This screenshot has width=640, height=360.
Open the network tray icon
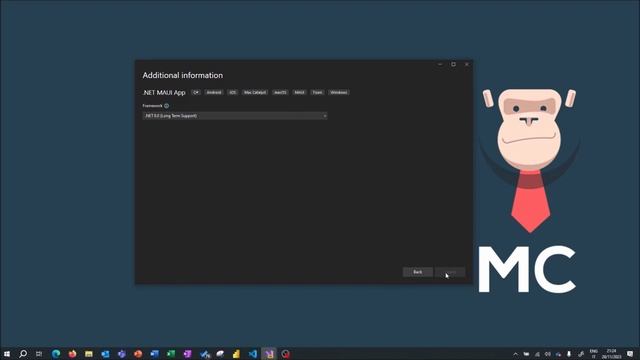[x=537, y=354]
